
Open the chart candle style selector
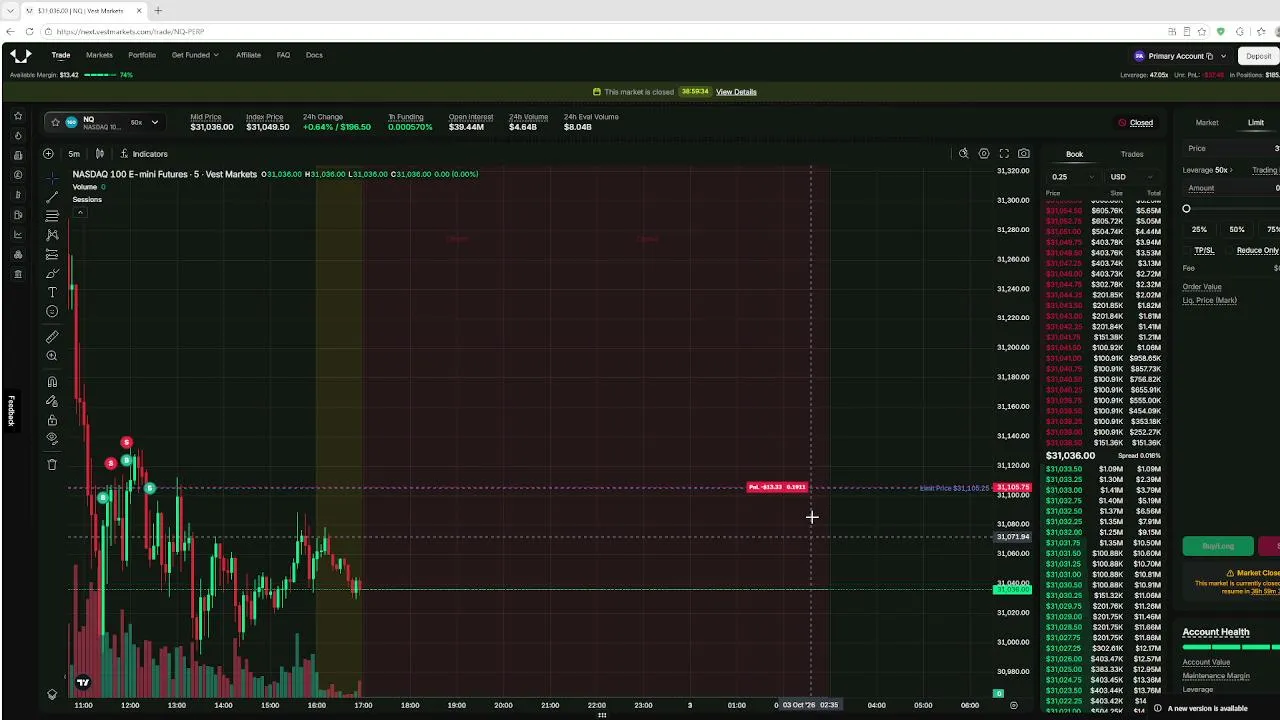[100, 154]
